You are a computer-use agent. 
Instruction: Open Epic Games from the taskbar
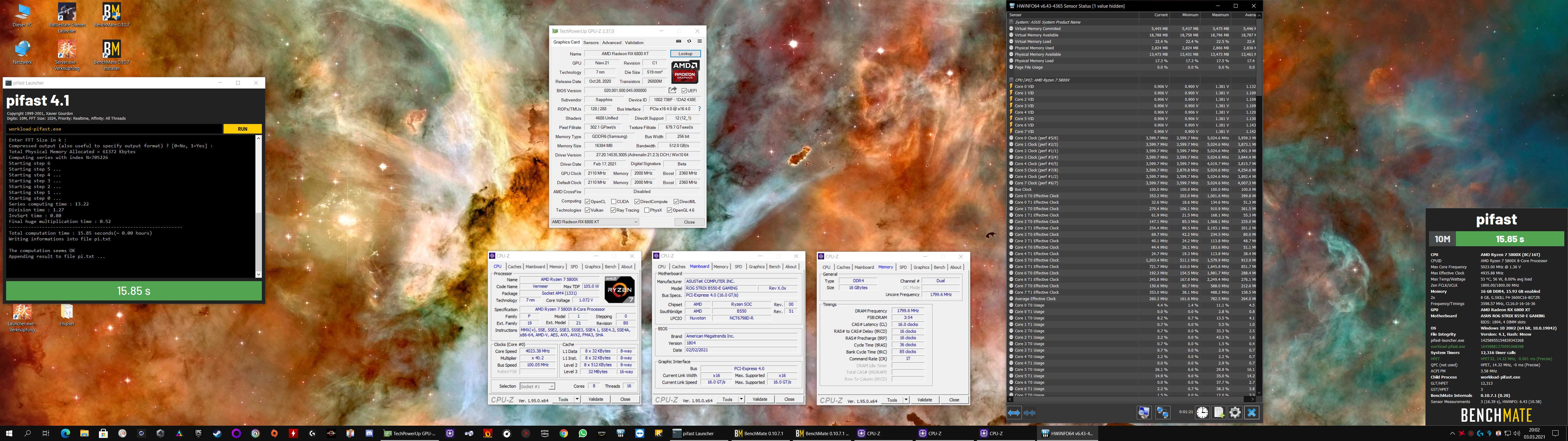198,434
